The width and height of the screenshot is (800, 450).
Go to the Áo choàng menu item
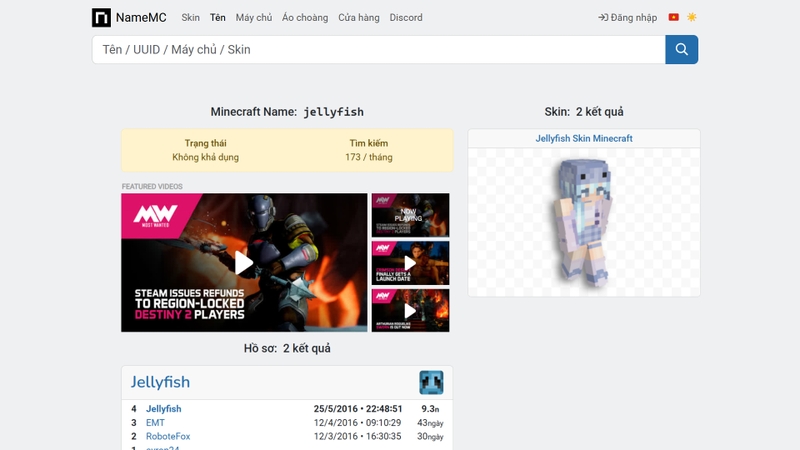click(x=305, y=17)
